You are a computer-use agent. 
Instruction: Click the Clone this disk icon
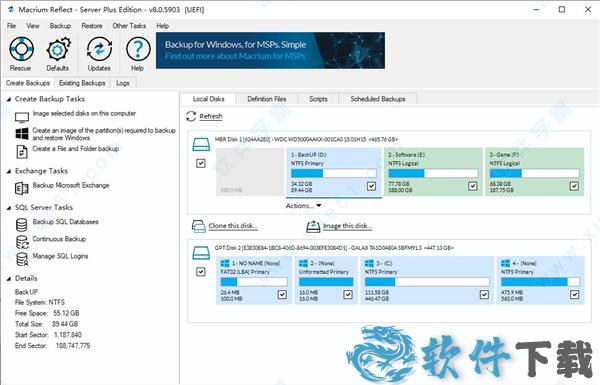click(x=199, y=226)
